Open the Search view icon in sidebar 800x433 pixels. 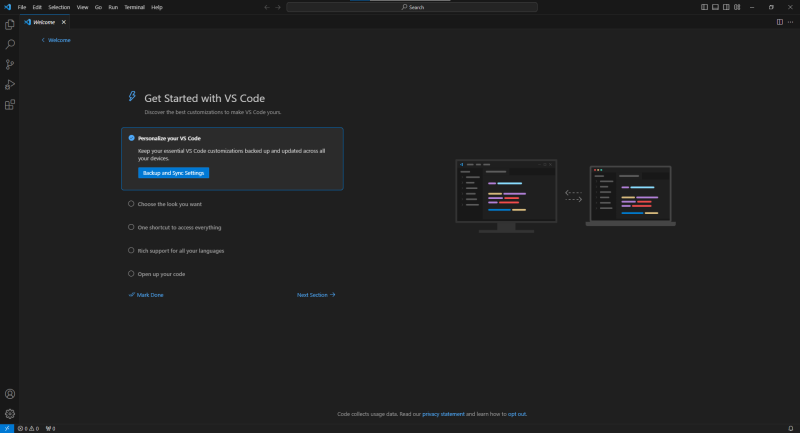(x=10, y=44)
